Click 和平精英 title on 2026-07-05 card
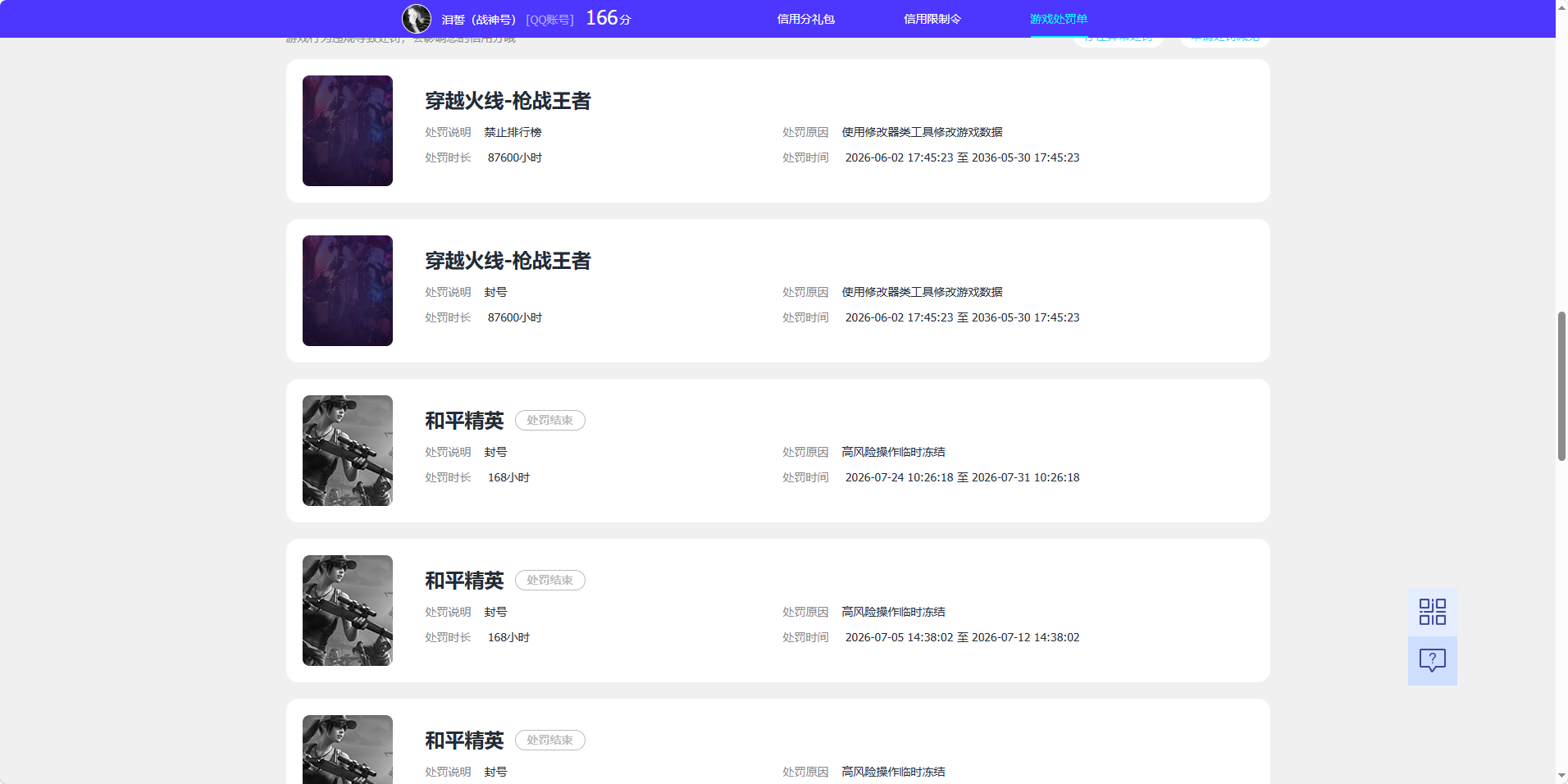 coord(464,581)
